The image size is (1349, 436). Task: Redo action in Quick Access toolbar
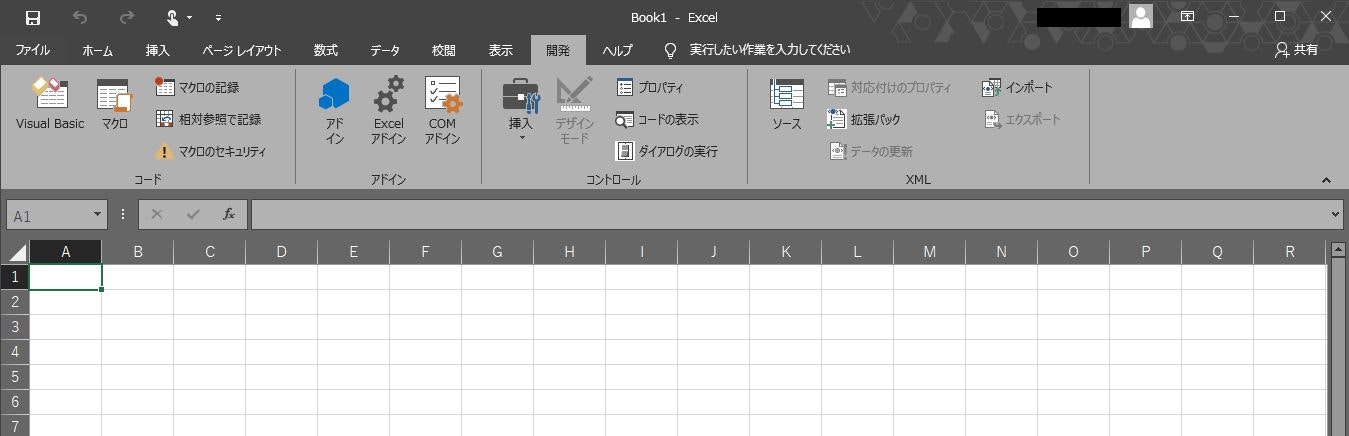[x=126, y=17]
